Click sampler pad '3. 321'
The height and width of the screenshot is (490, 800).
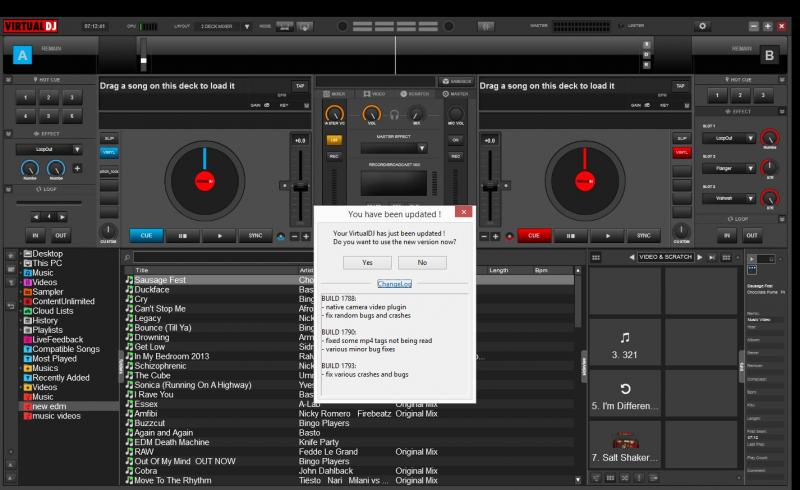[624, 343]
